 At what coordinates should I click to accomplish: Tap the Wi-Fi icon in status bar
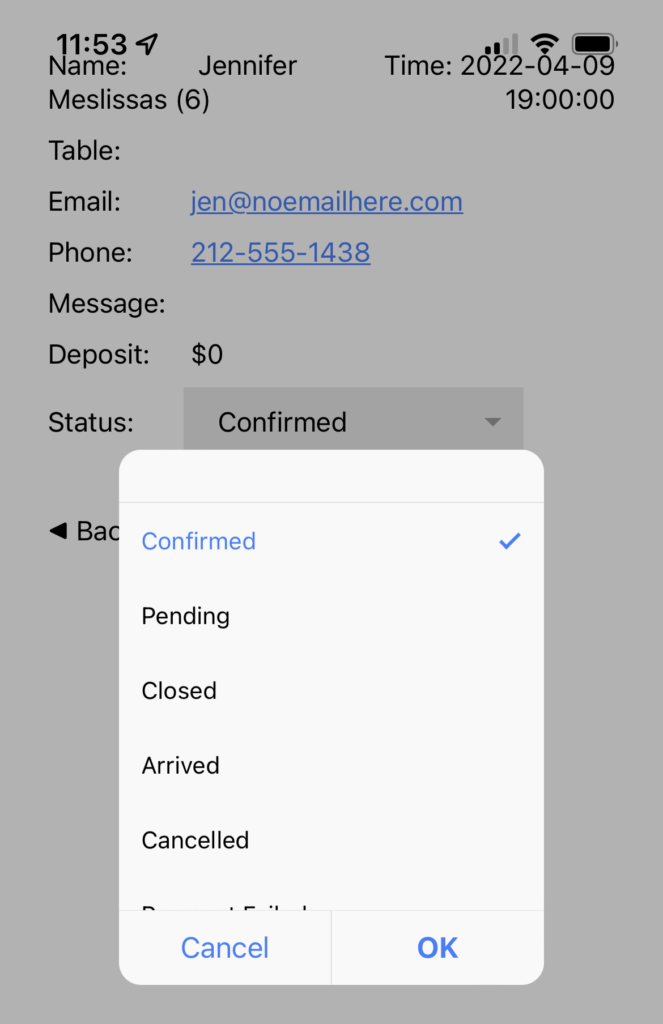[544, 43]
